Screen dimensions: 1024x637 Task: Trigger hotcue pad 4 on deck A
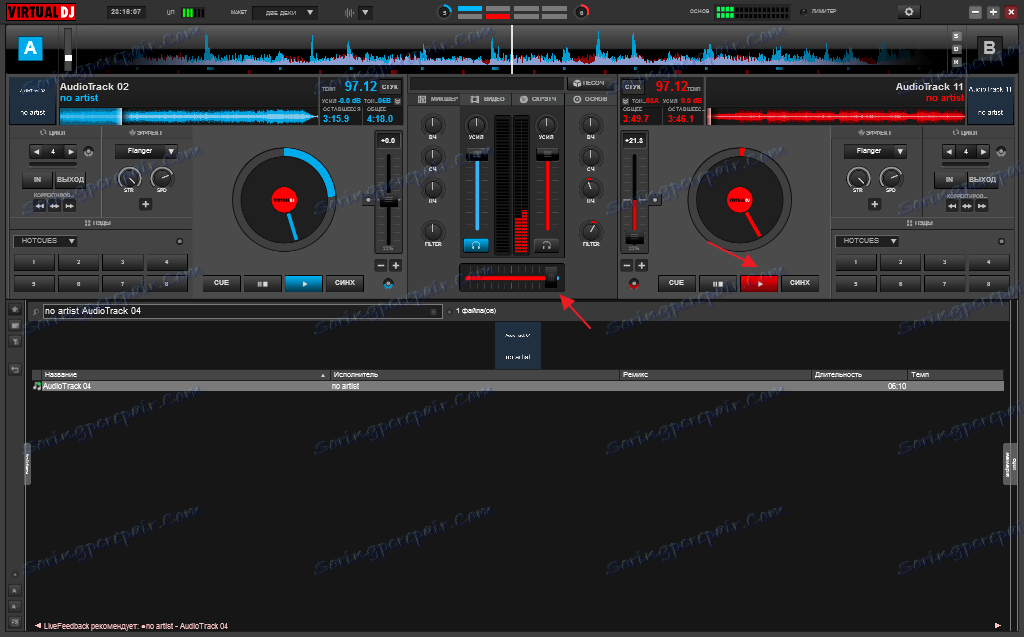[x=167, y=262]
